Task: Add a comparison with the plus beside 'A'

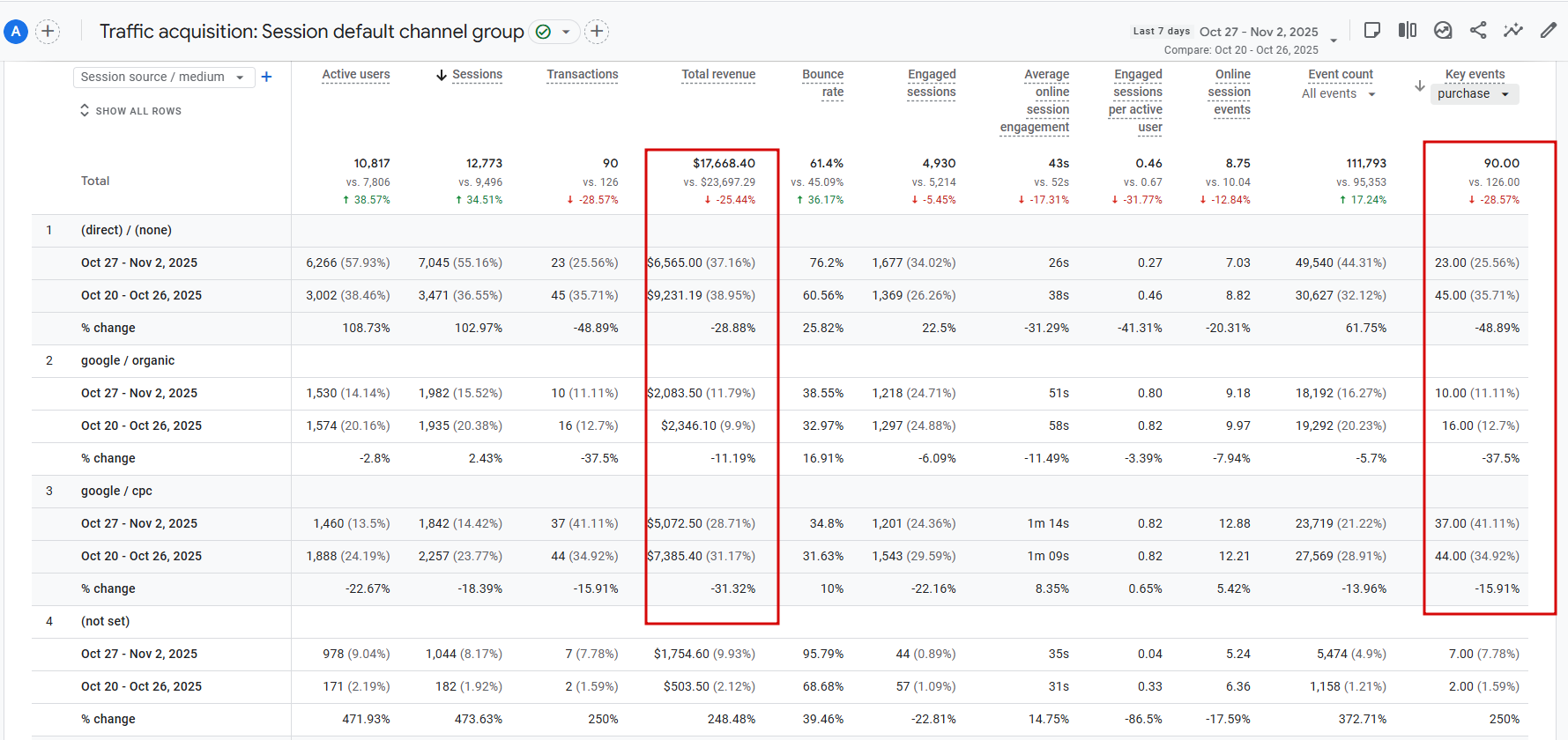Action: 48,32
